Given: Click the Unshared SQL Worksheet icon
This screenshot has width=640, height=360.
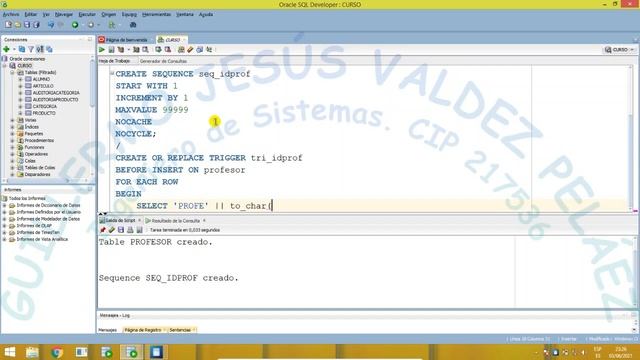Looking at the screenshot, I should [181, 50].
